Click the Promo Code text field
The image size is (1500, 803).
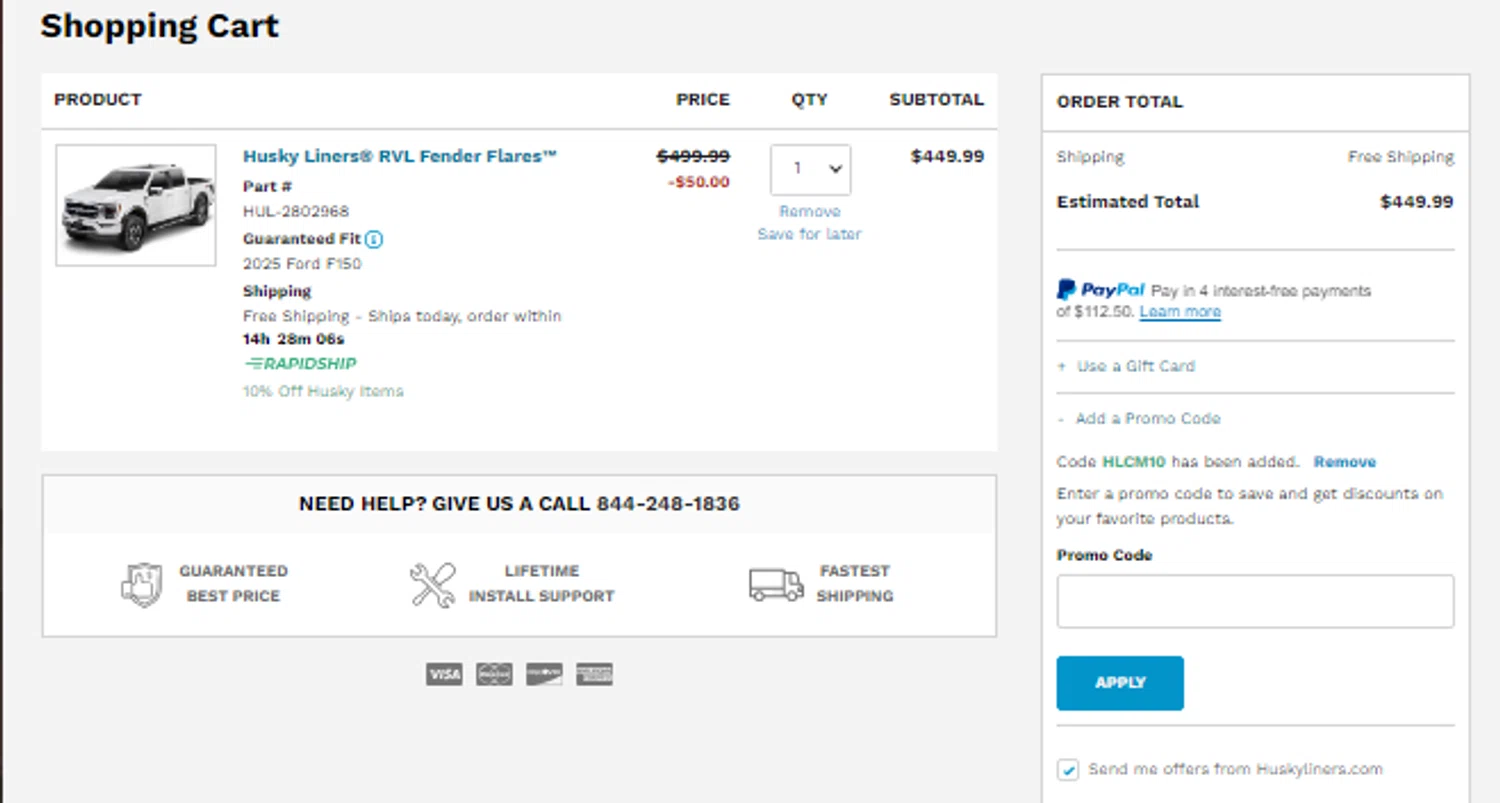(x=1255, y=601)
